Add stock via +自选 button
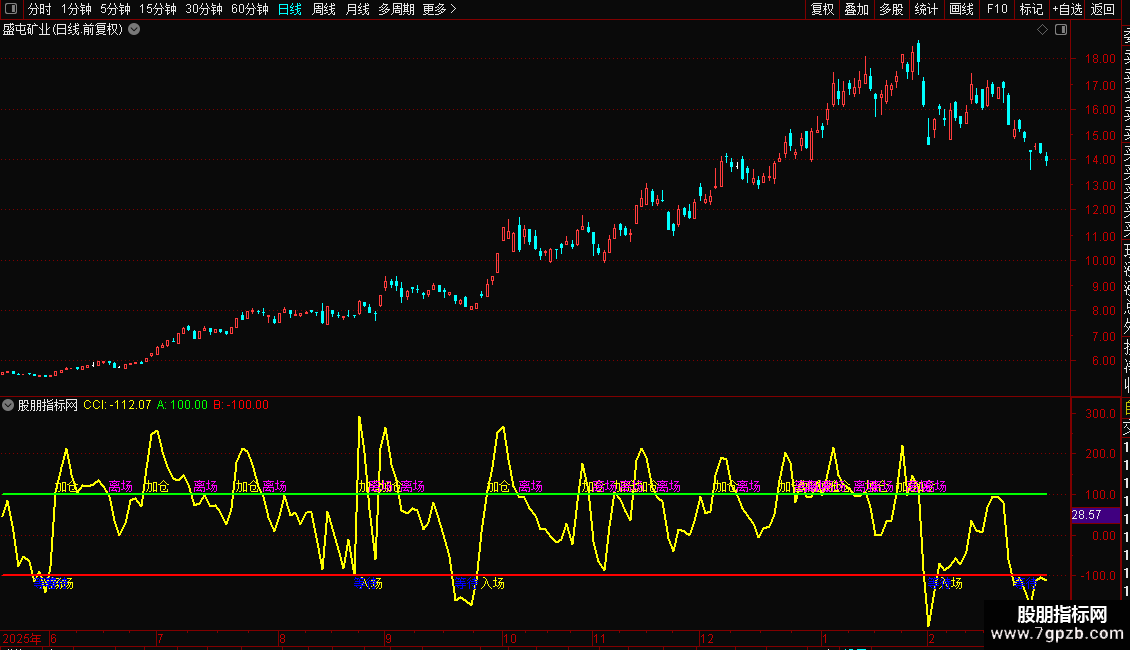Viewport: 1130px width, 650px height. pos(1067,9)
